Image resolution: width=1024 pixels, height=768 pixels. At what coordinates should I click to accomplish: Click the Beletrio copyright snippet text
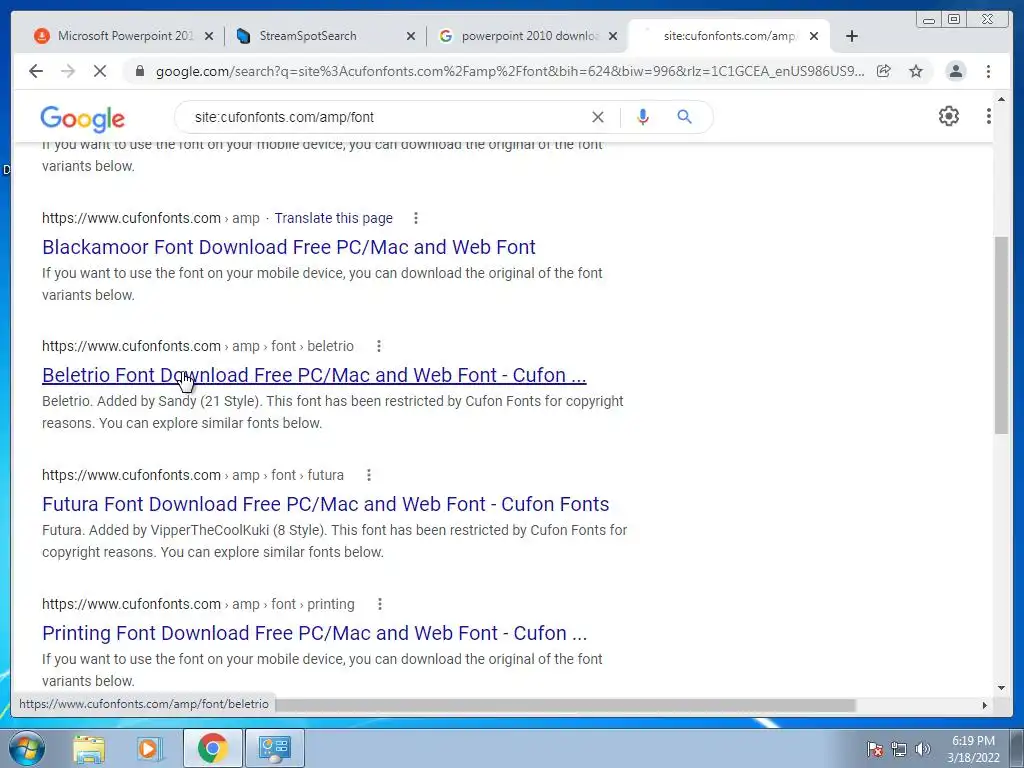click(x=332, y=412)
